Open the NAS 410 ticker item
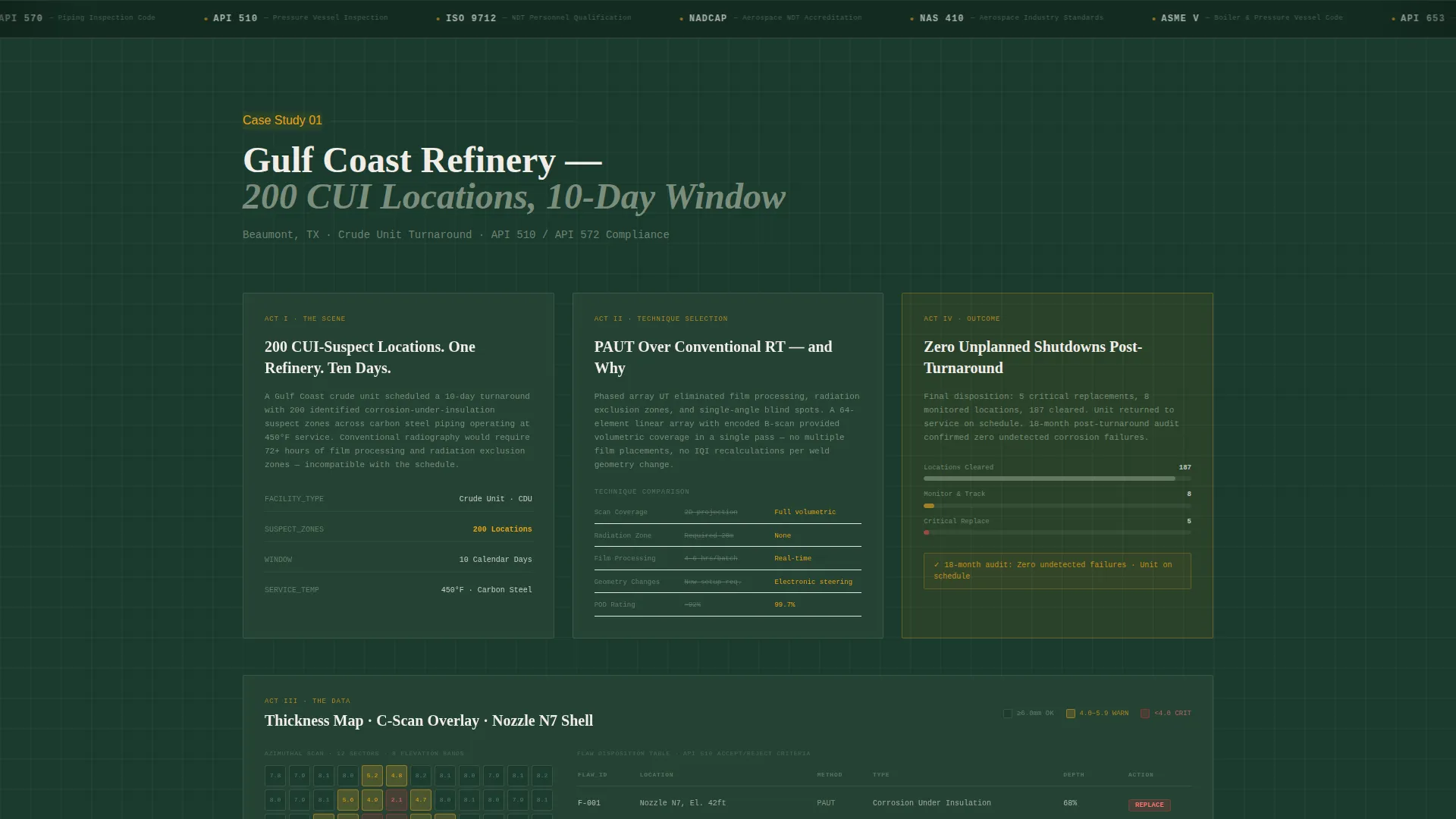The width and height of the screenshot is (1456, 819). tap(1007, 18)
